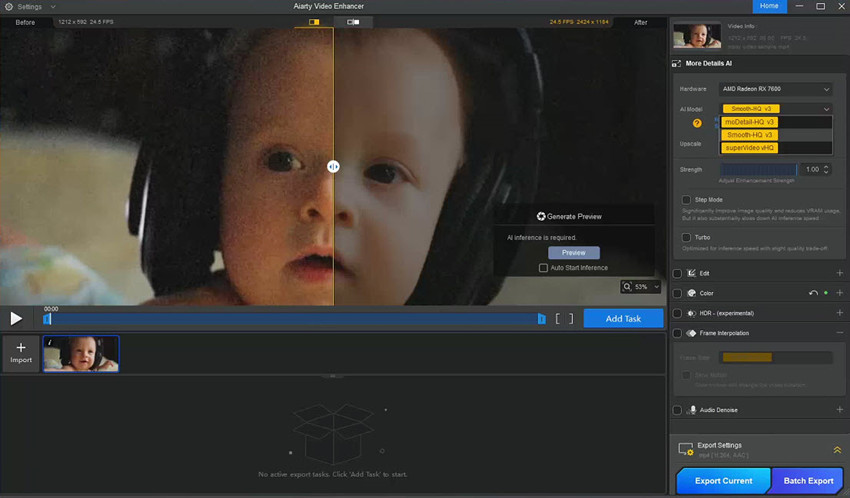Screen dimensions: 850x498
Task: Click the timeline progress bar
Action: [x=294, y=319]
